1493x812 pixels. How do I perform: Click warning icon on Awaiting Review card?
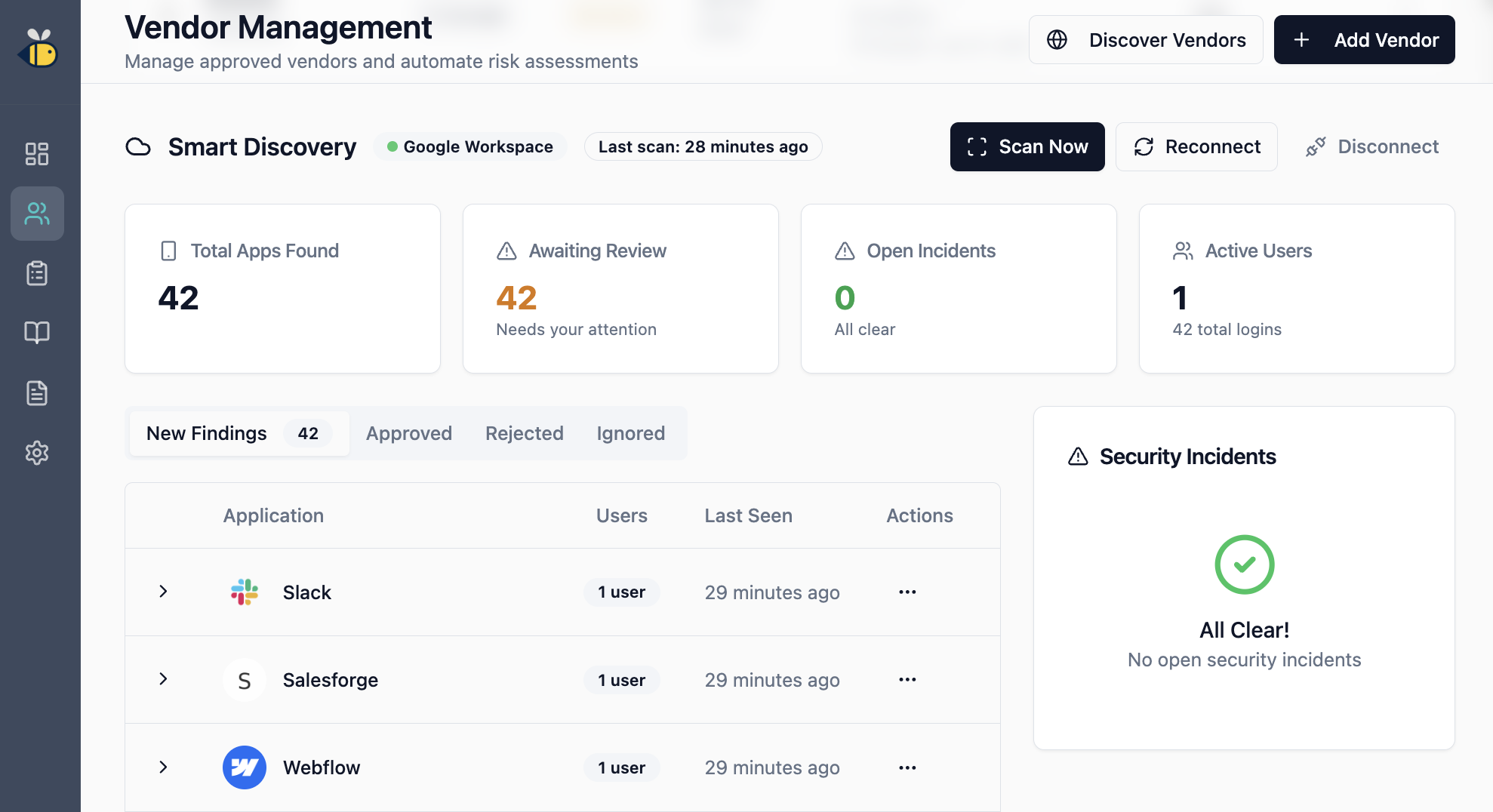coord(506,251)
